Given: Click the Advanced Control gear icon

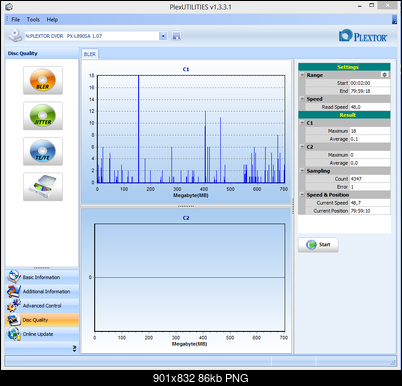Looking at the screenshot, I should point(14,305).
